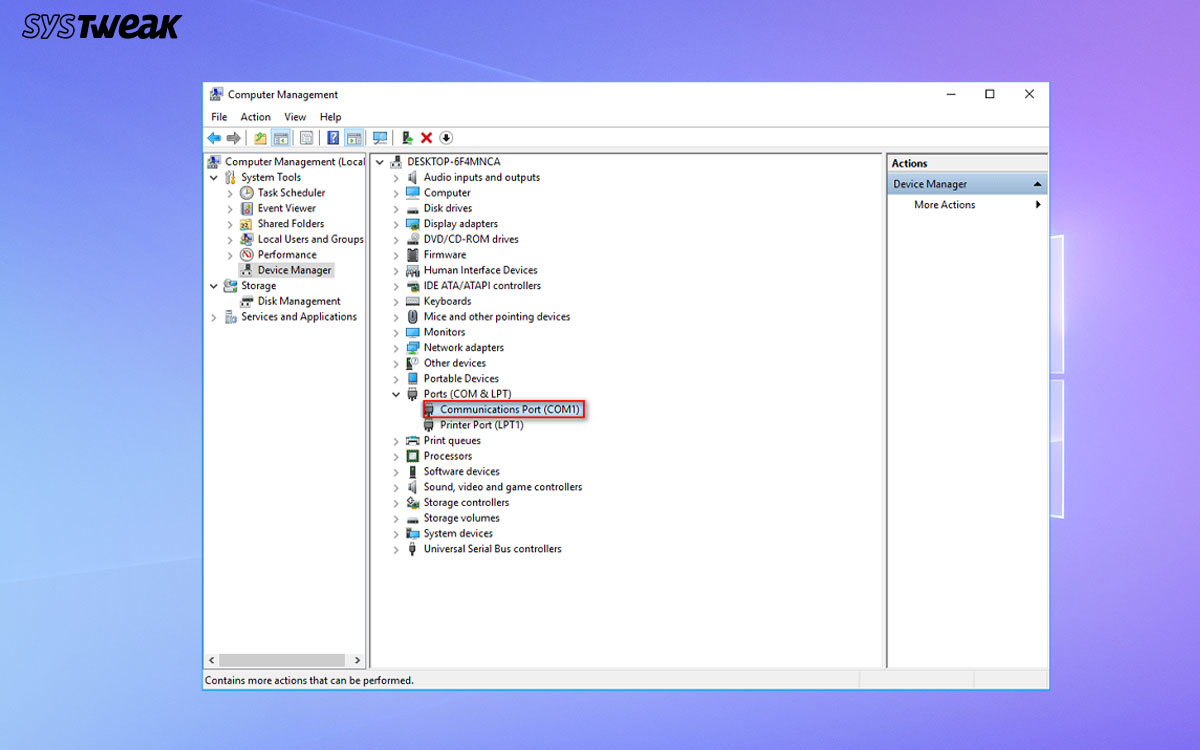Collapse the Ports (COM & LPT) category
This screenshot has width=1200, height=750.
point(395,393)
